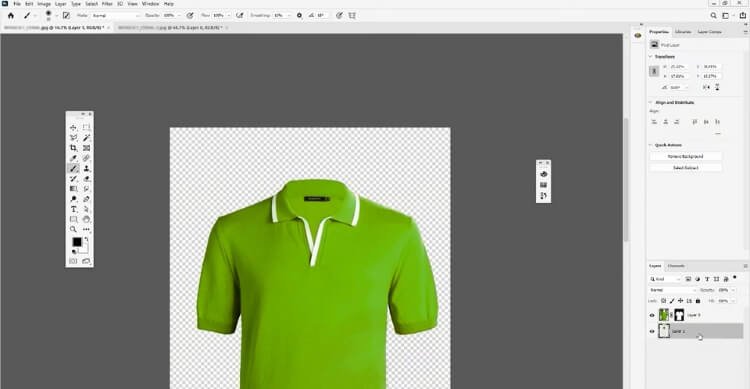
Task: Open the Edit Toolbar three-dots menu
Action: pyautogui.click(x=86, y=229)
